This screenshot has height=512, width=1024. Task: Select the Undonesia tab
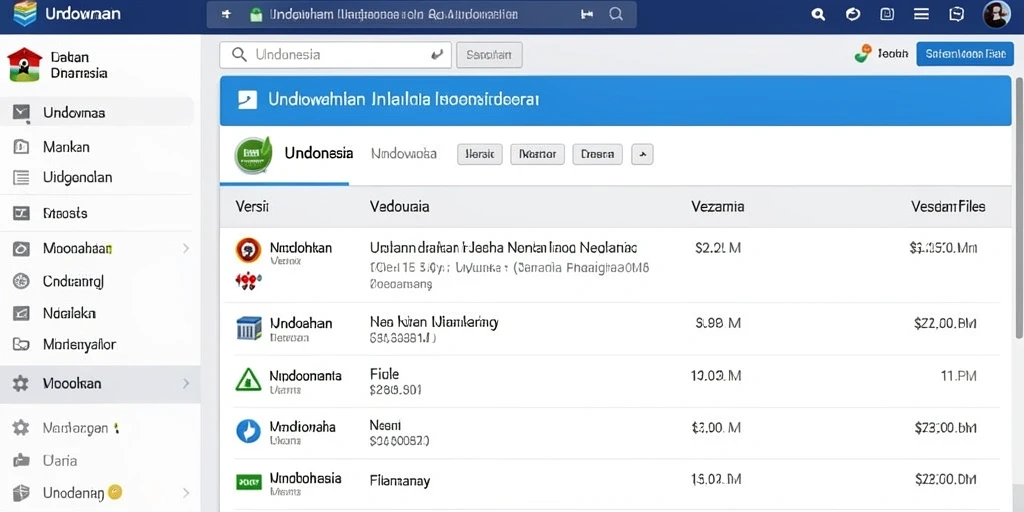319,153
